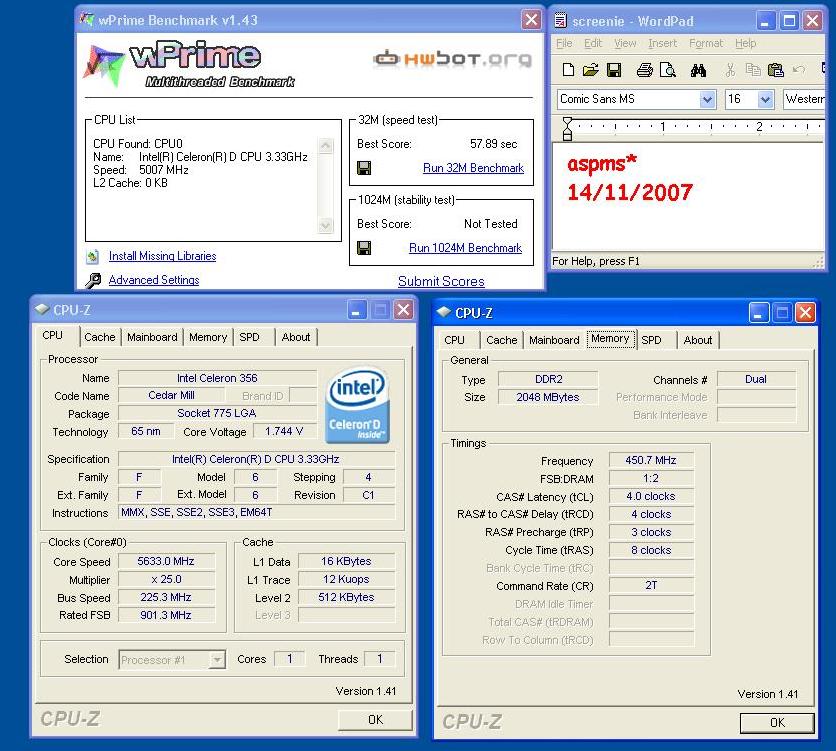Click the Multiplier x 25.0 value
Image resolution: width=836 pixels, height=751 pixels.
tap(166, 579)
